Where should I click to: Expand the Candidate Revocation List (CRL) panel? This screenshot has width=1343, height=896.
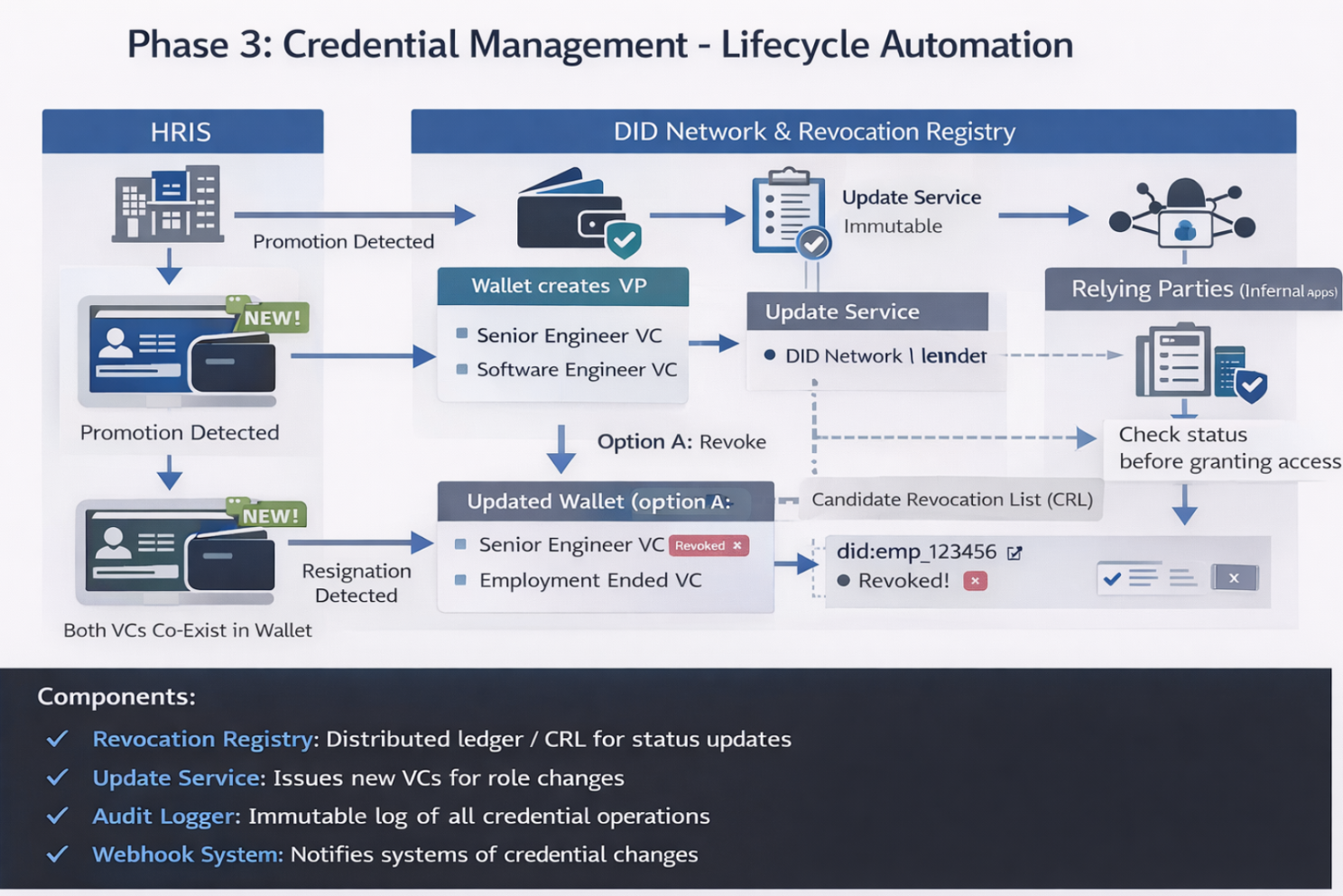tap(951, 499)
